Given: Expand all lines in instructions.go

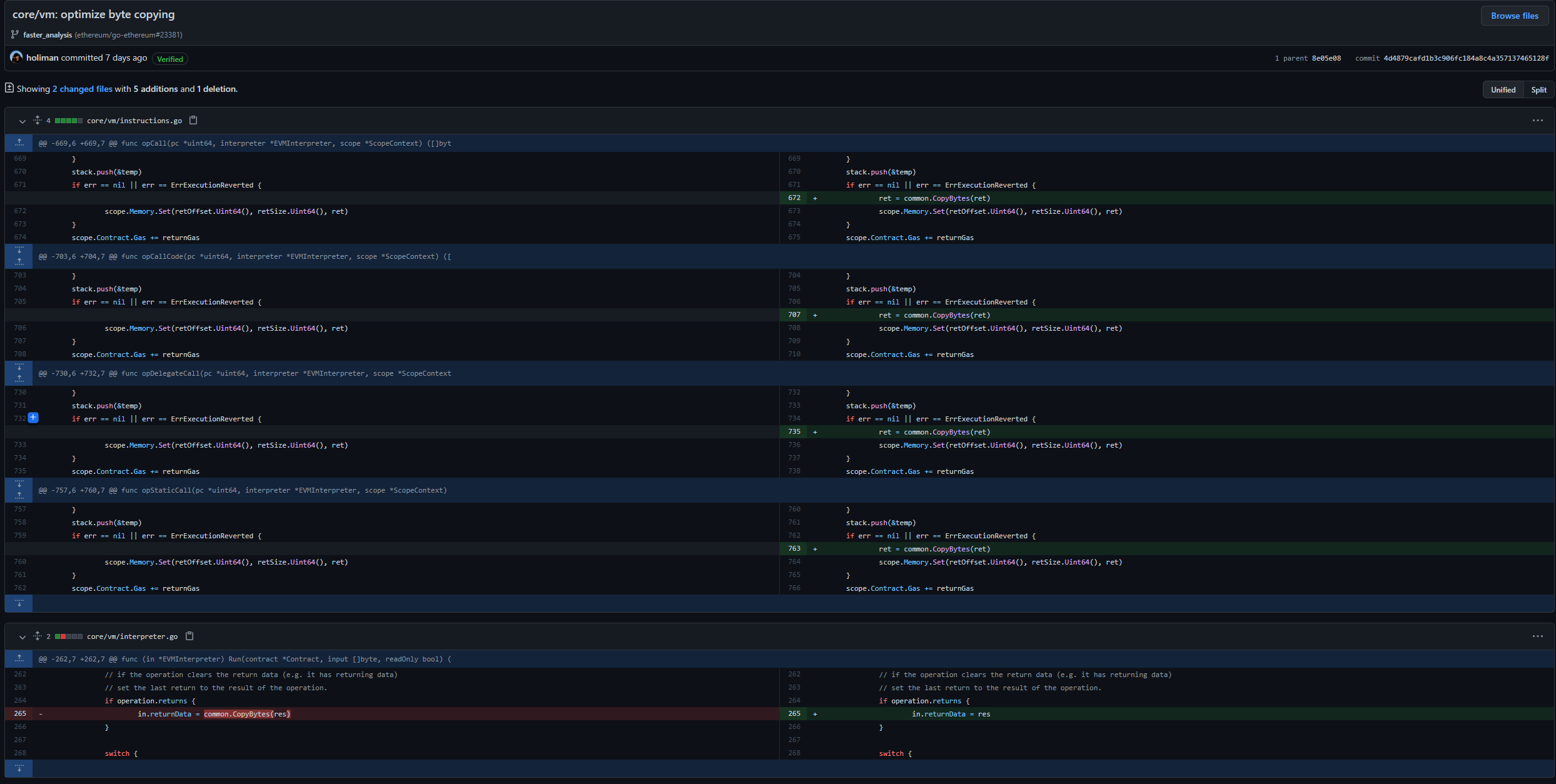Looking at the screenshot, I should [38, 120].
